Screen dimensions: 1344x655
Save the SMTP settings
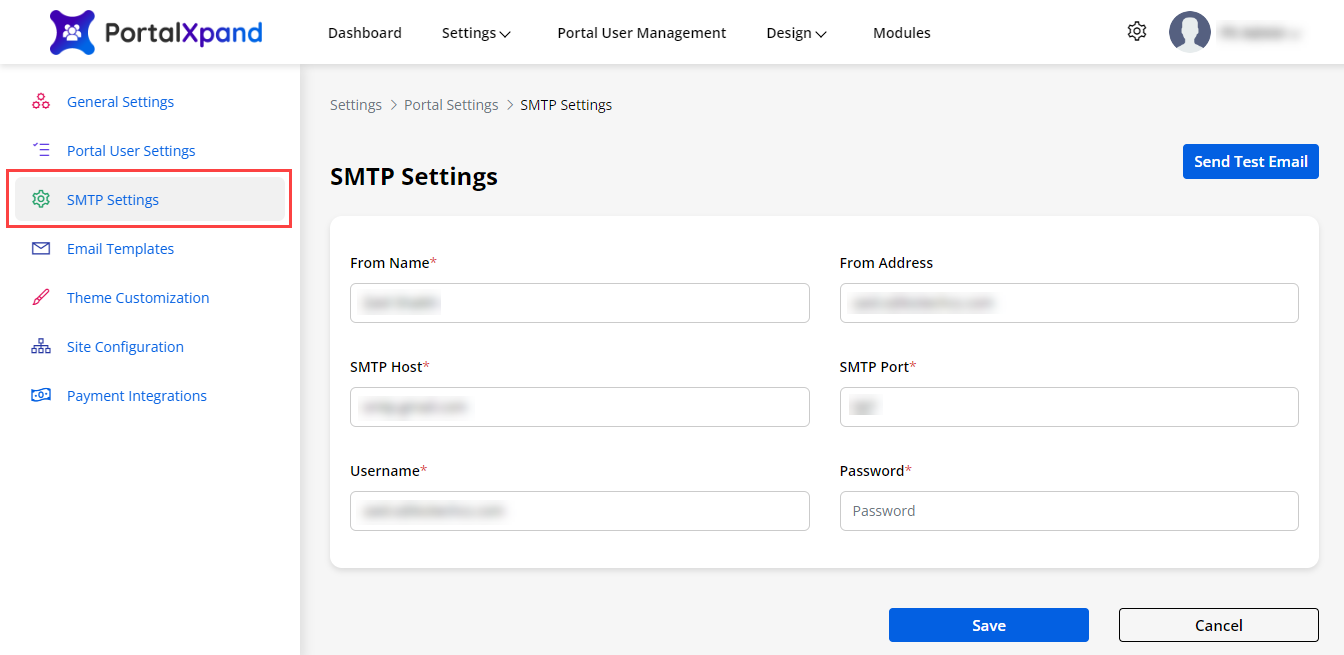pos(988,625)
